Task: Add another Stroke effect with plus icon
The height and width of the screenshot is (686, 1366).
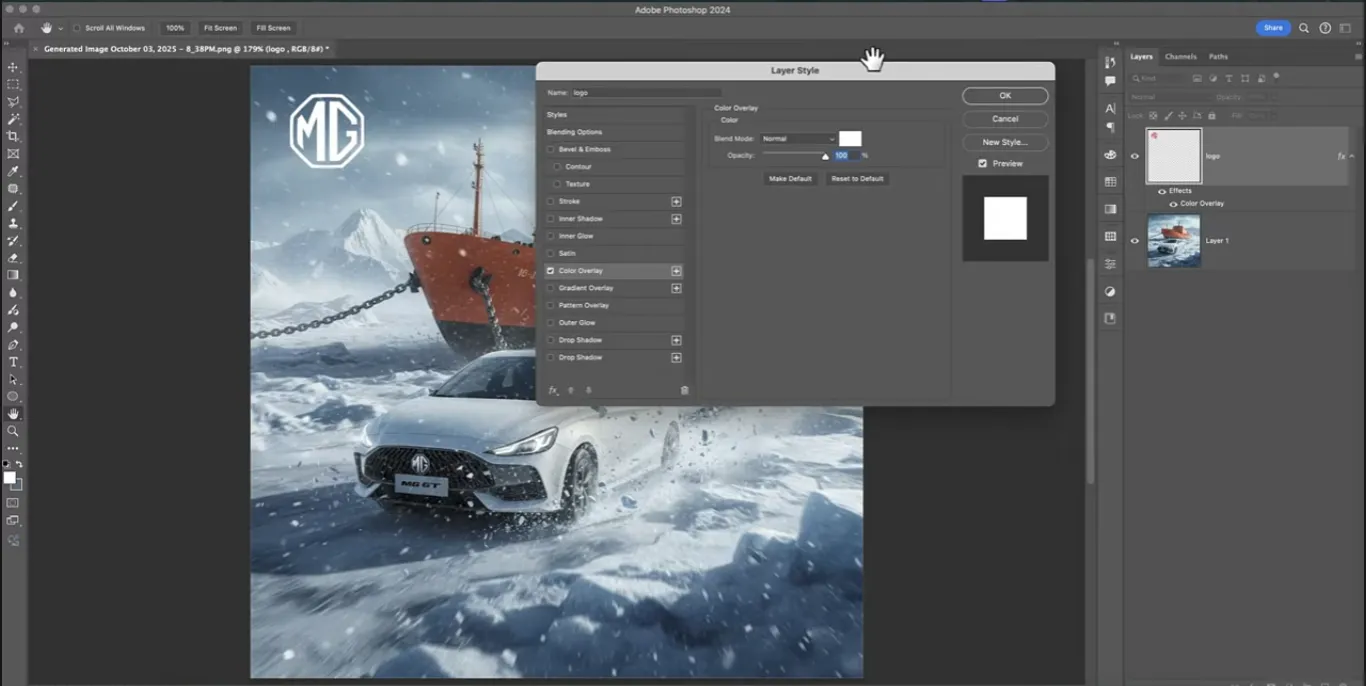Action: (x=676, y=201)
